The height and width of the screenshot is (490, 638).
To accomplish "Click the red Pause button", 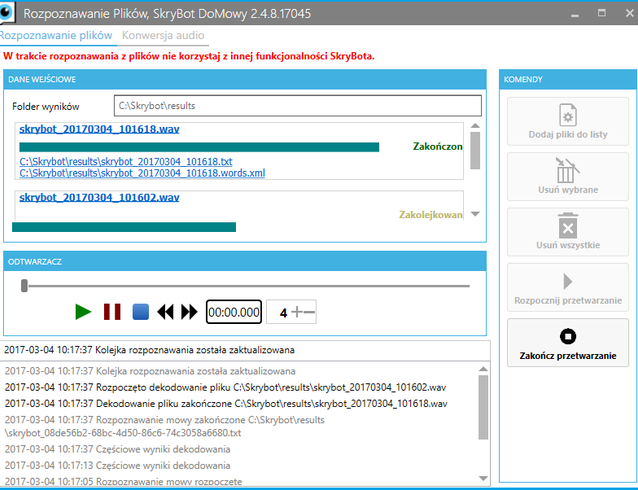I will tap(112, 312).
